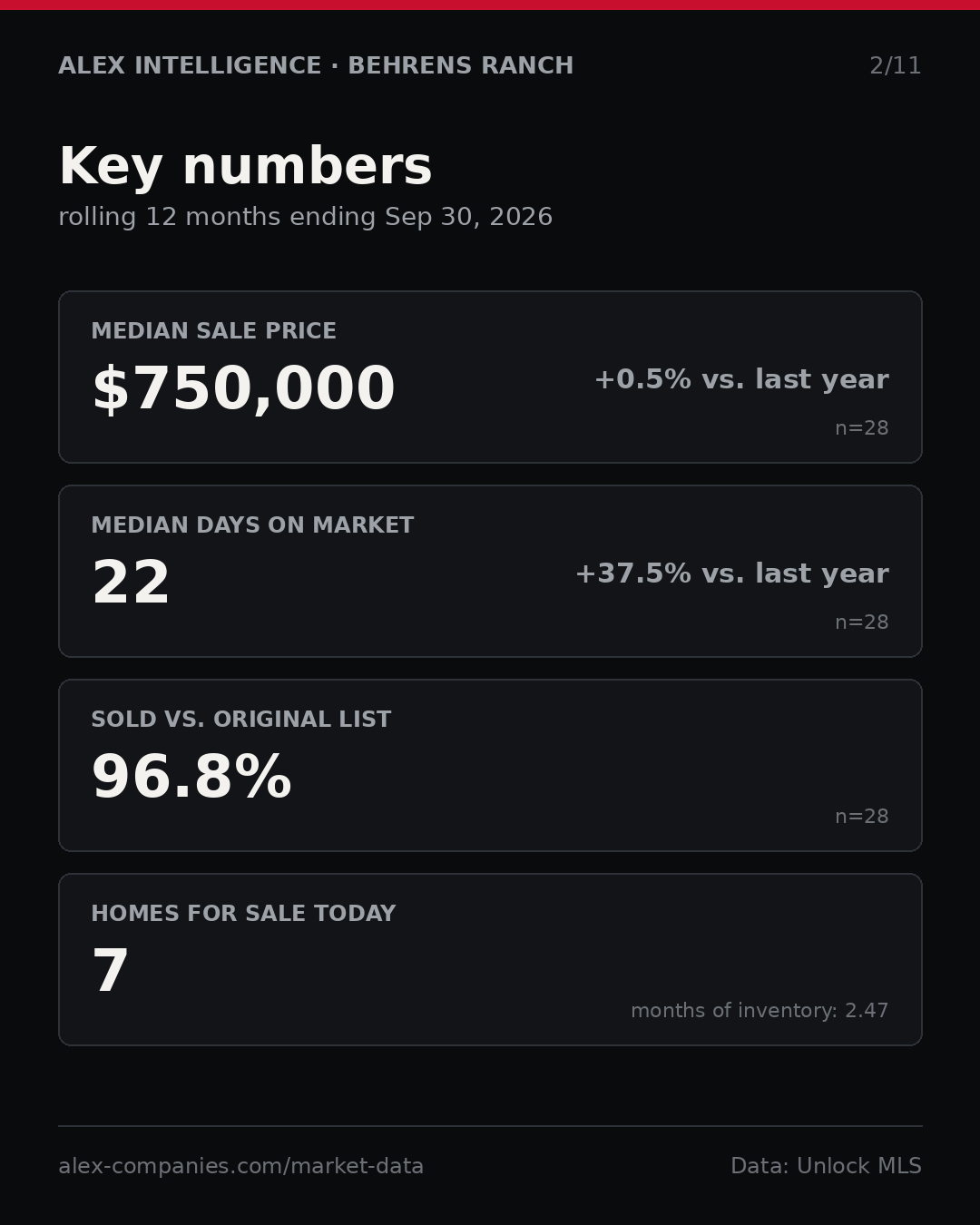
Task: Click the Median Sale Price label
Action: click(x=214, y=331)
